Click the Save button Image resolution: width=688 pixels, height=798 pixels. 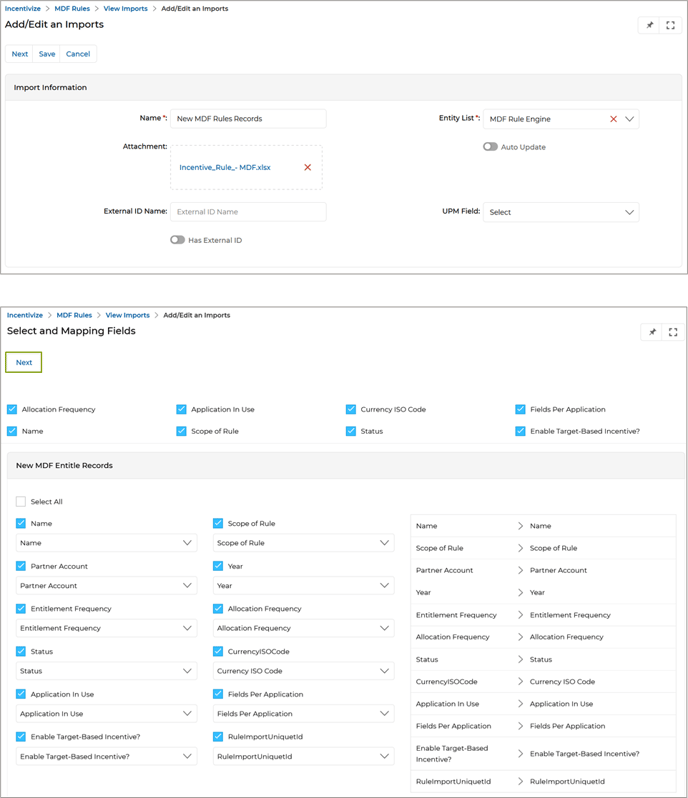[x=47, y=54]
